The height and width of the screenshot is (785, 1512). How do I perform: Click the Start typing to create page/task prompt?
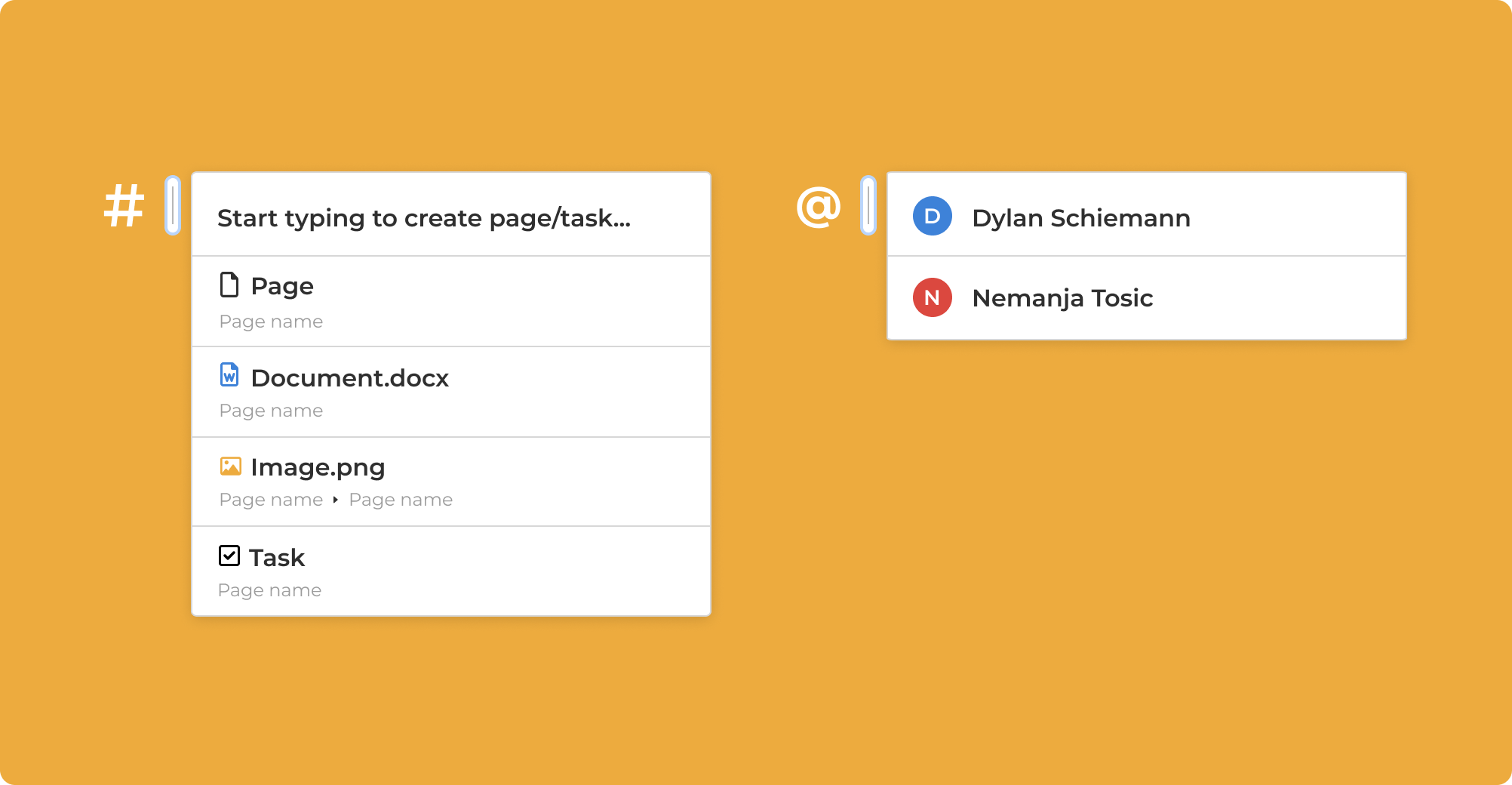424,218
